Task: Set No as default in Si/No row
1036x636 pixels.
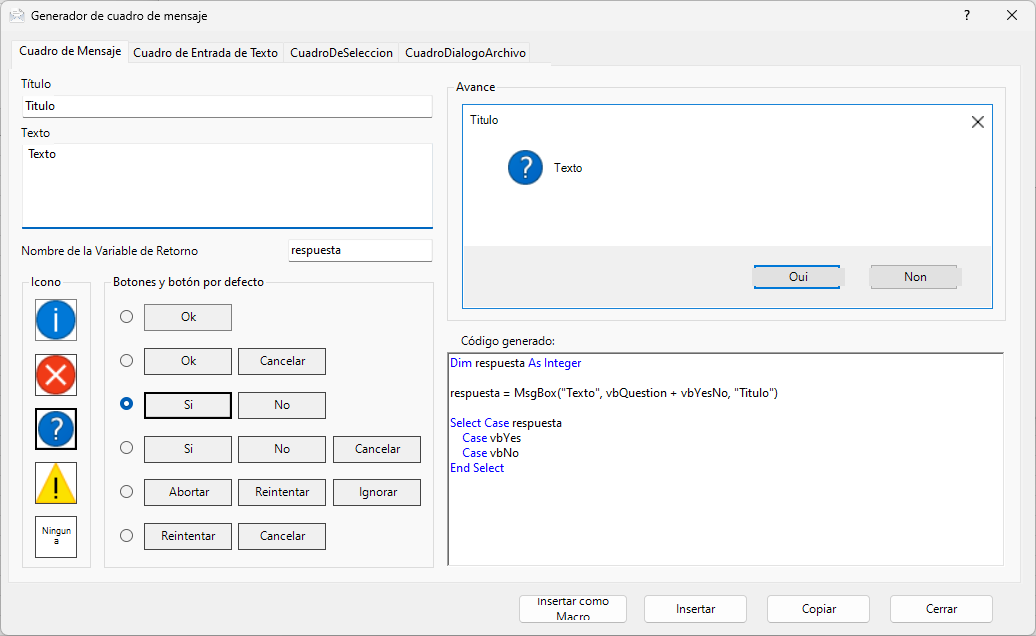Action: click(x=282, y=405)
